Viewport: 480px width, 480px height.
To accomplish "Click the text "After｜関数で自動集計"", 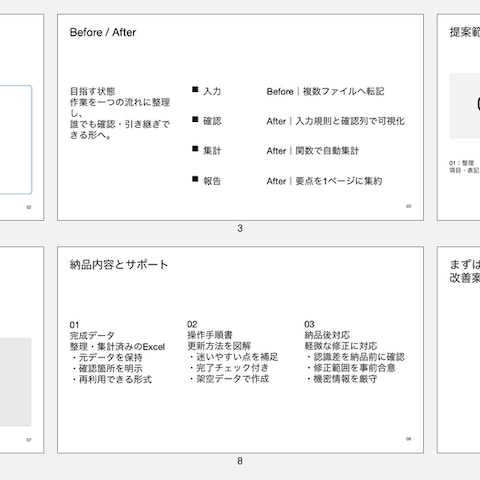I will [313, 151].
